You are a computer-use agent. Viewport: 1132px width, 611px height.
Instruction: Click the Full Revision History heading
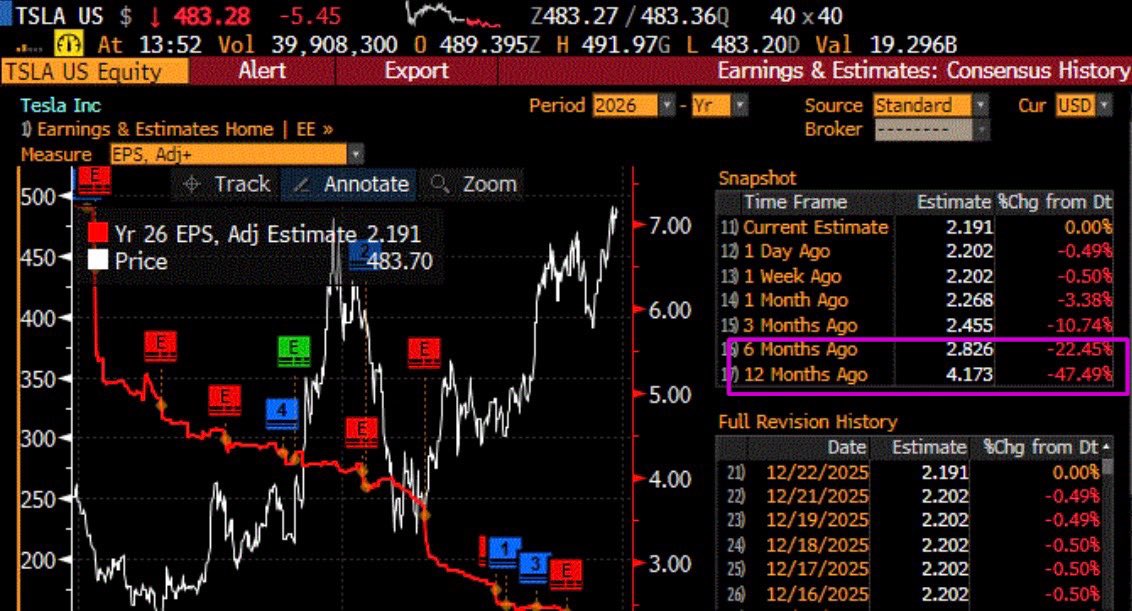pos(808,422)
